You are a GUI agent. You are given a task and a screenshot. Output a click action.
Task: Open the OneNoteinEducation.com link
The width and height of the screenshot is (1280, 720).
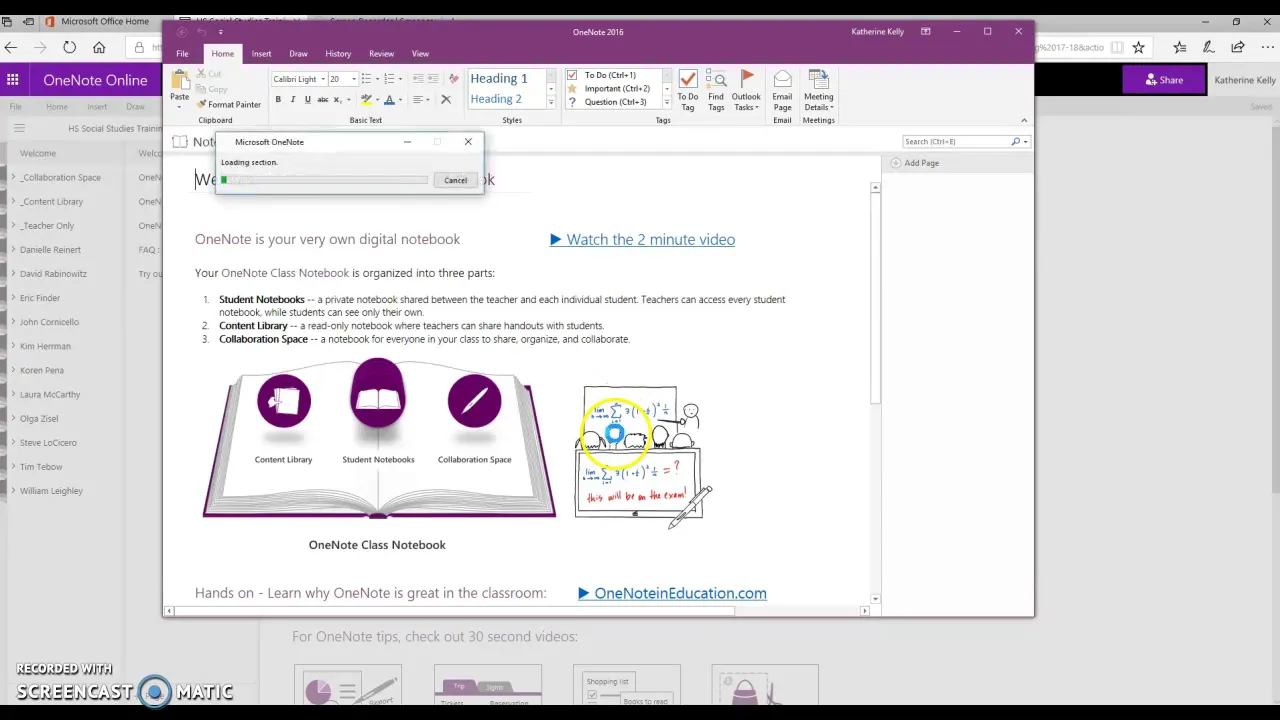pos(672,593)
